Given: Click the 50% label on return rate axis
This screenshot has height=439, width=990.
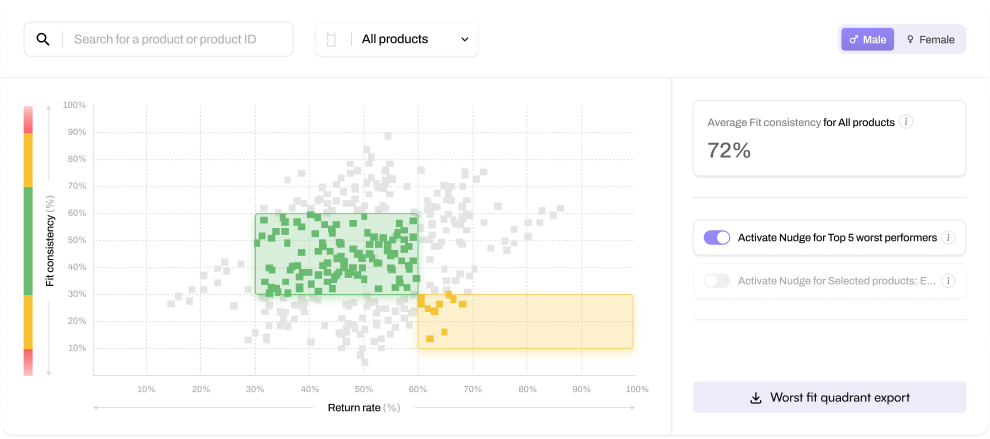Looking at the screenshot, I should [x=364, y=389].
